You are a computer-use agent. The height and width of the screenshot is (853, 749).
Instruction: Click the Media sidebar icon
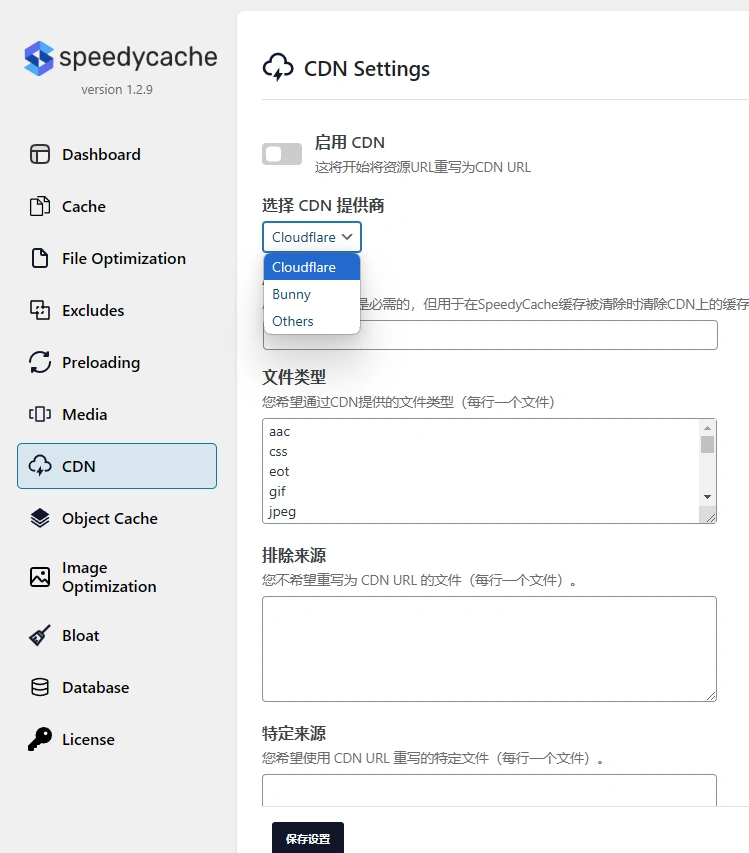tap(40, 415)
